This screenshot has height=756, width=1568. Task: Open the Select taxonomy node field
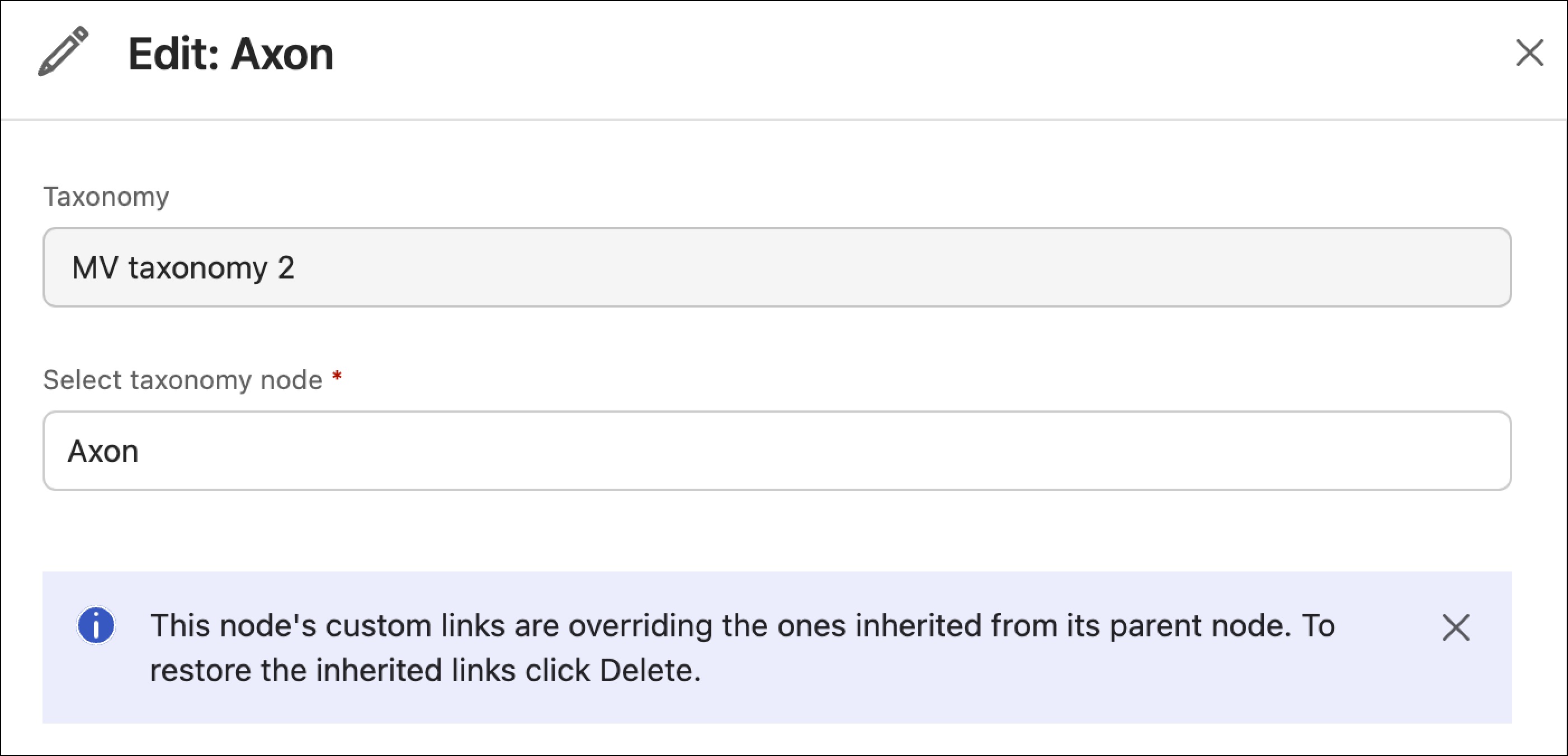tap(777, 451)
